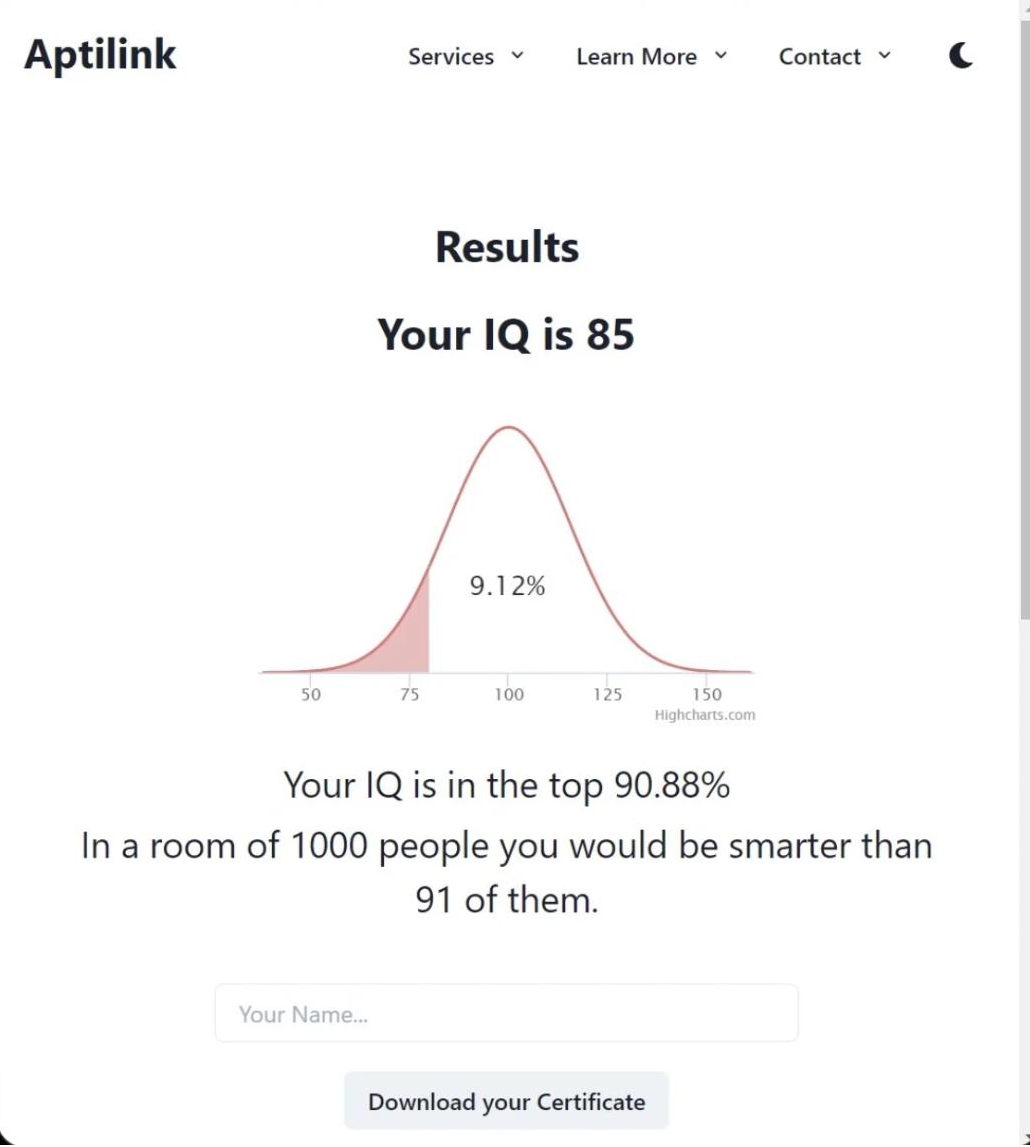Expand the Contact chevron arrow
This screenshot has width=1030, height=1147.
[x=884, y=56]
